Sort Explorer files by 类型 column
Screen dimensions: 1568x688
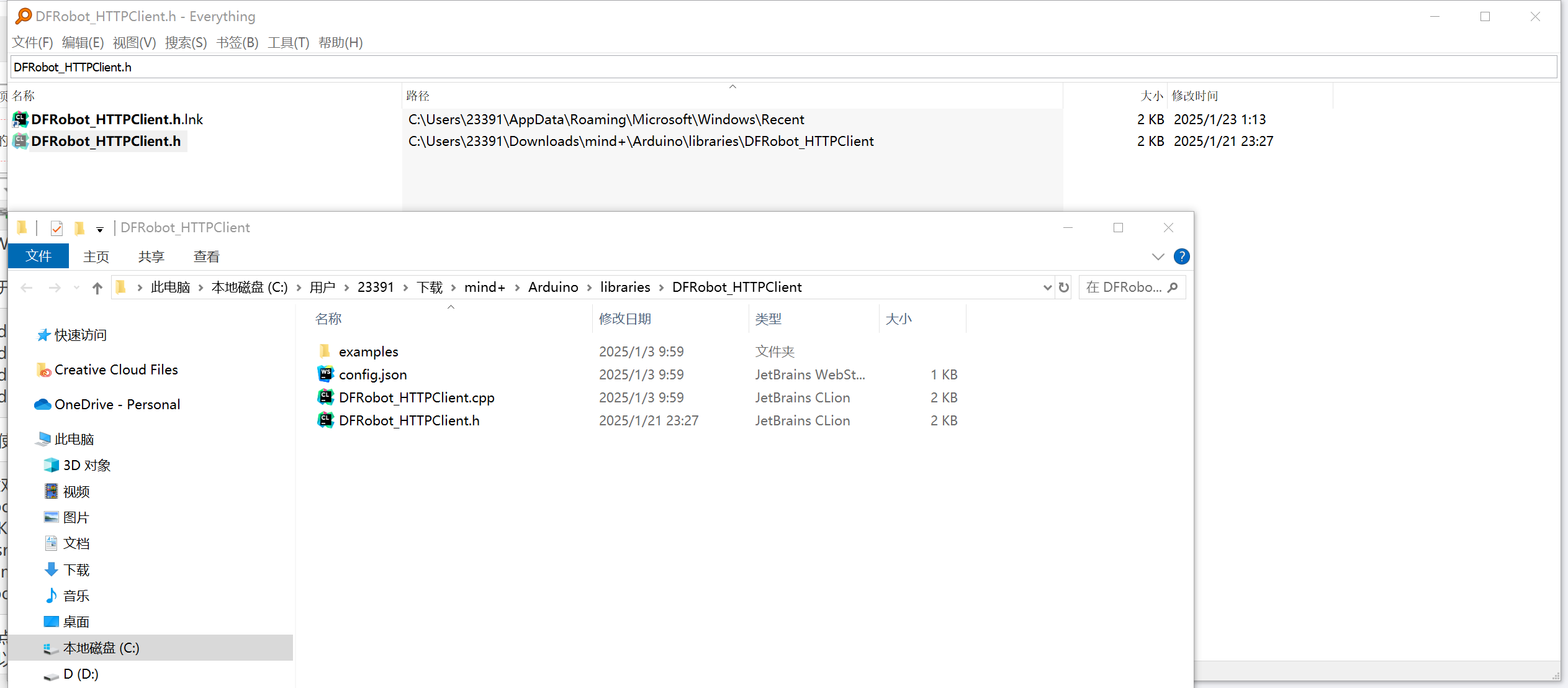pos(814,319)
